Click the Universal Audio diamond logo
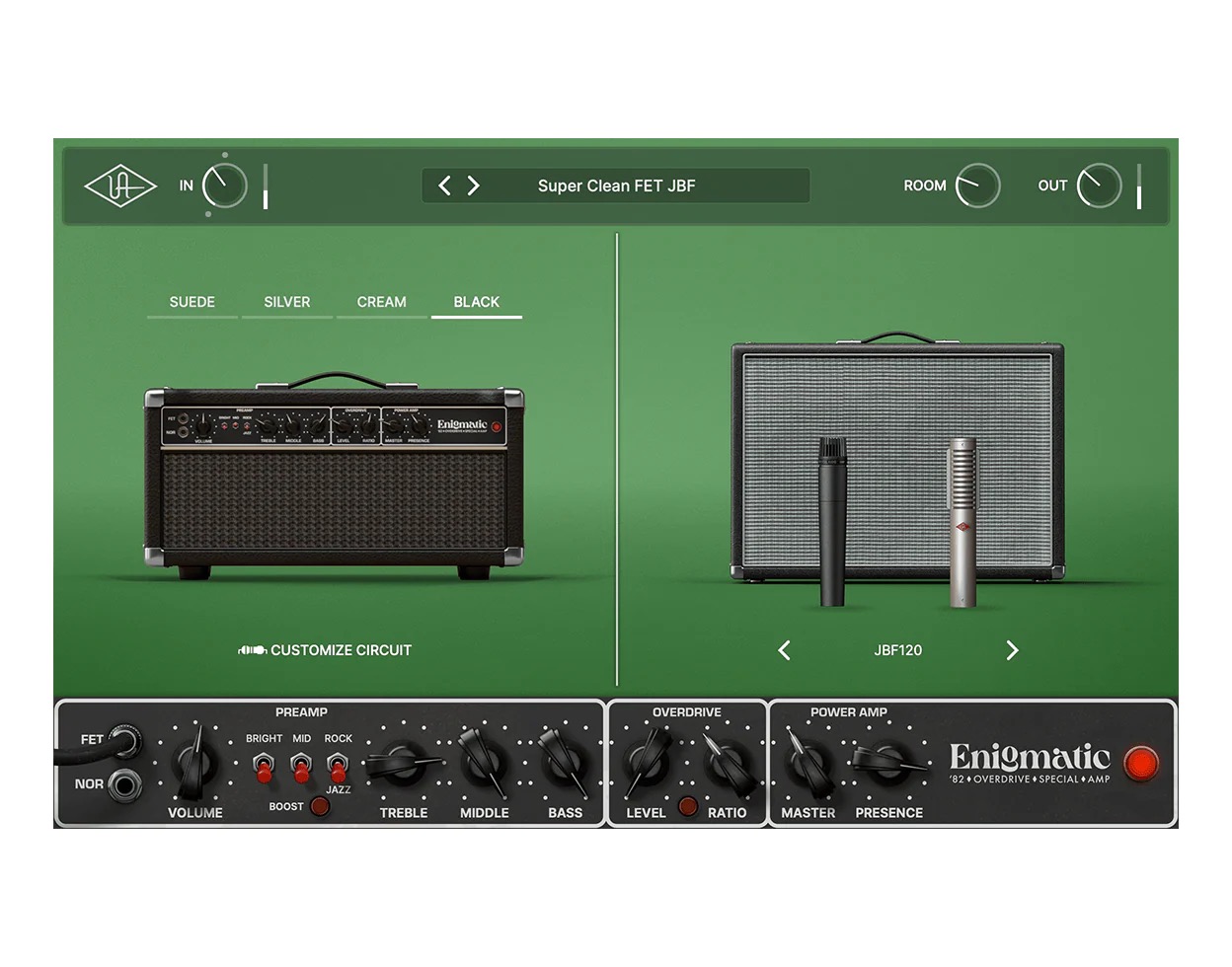The image size is (1232, 967). [120, 186]
